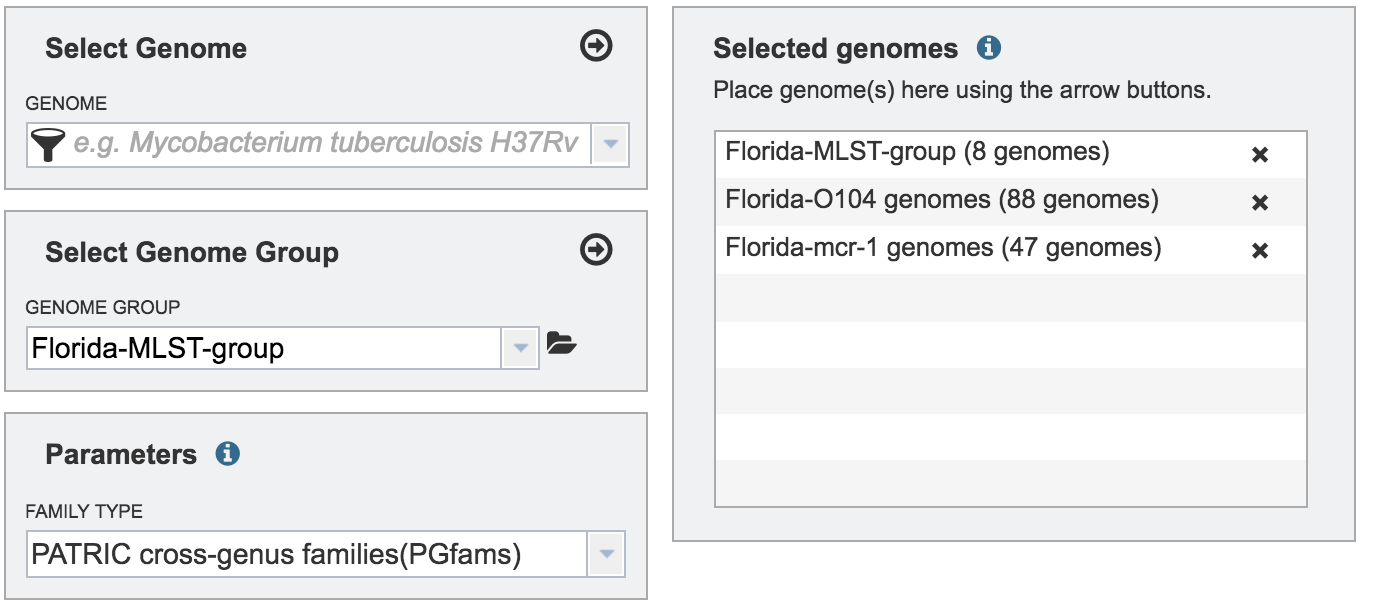Image resolution: width=1378 pixels, height=602 pixels.
Task: Expand the Genome Group dropdown arrow
Action: point(520,348)
